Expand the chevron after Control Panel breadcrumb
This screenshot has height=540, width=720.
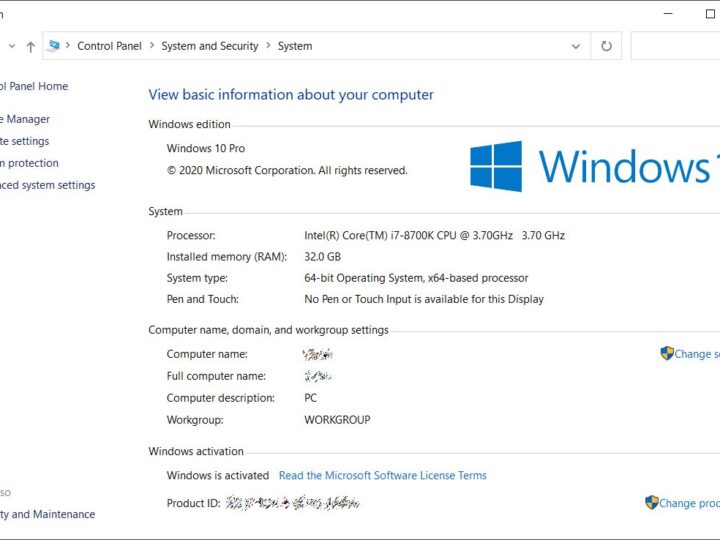tap(151, 46)
